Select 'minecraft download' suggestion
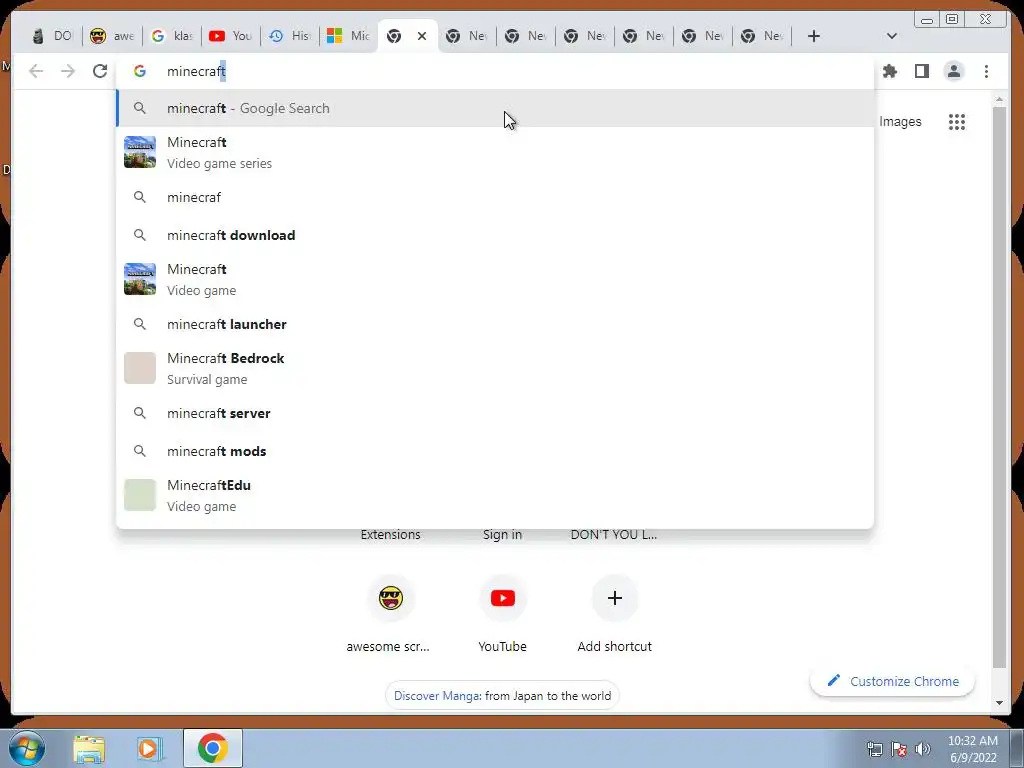 (495, 235)
